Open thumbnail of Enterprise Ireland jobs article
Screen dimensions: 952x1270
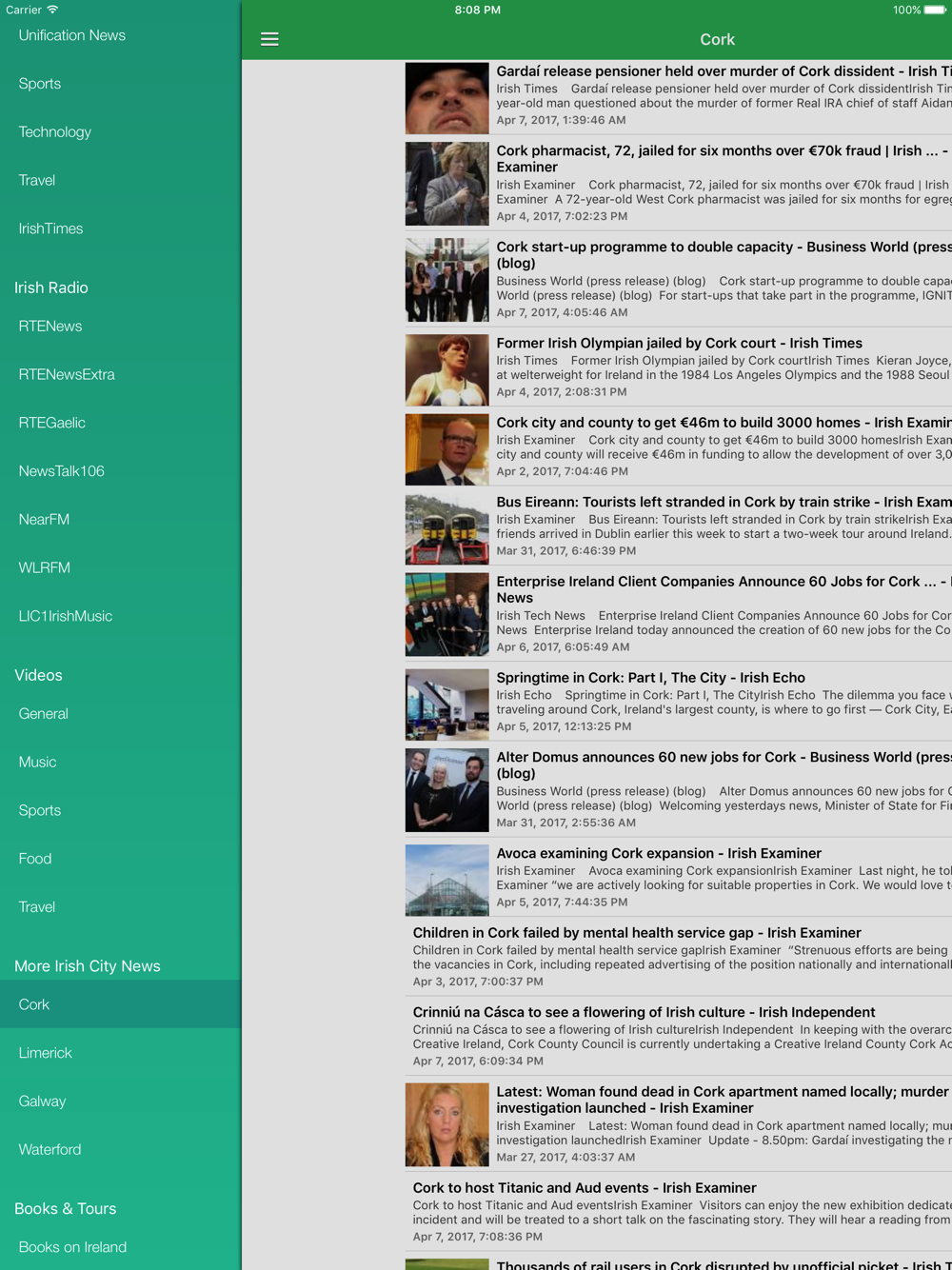coord(446,614)
